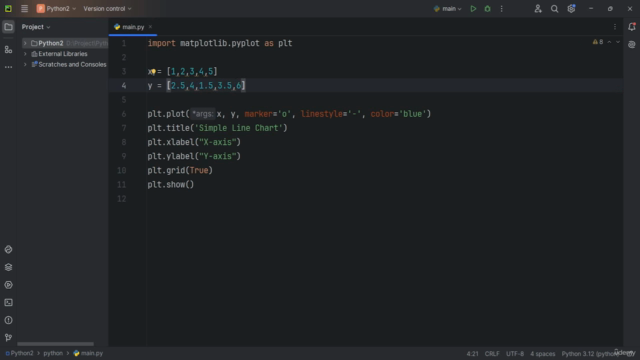
Task: Open the warnings count inspection widget
Action: pyautogui.click(x=598, y=42)
